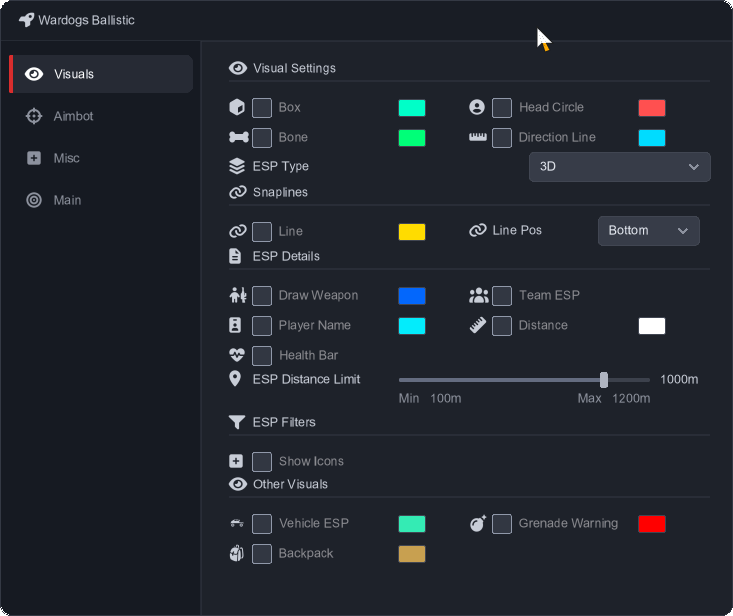The image size is (733, 616).
Task: Click the funnel icon beside ESP Filters
Action: tap(237, 422)
